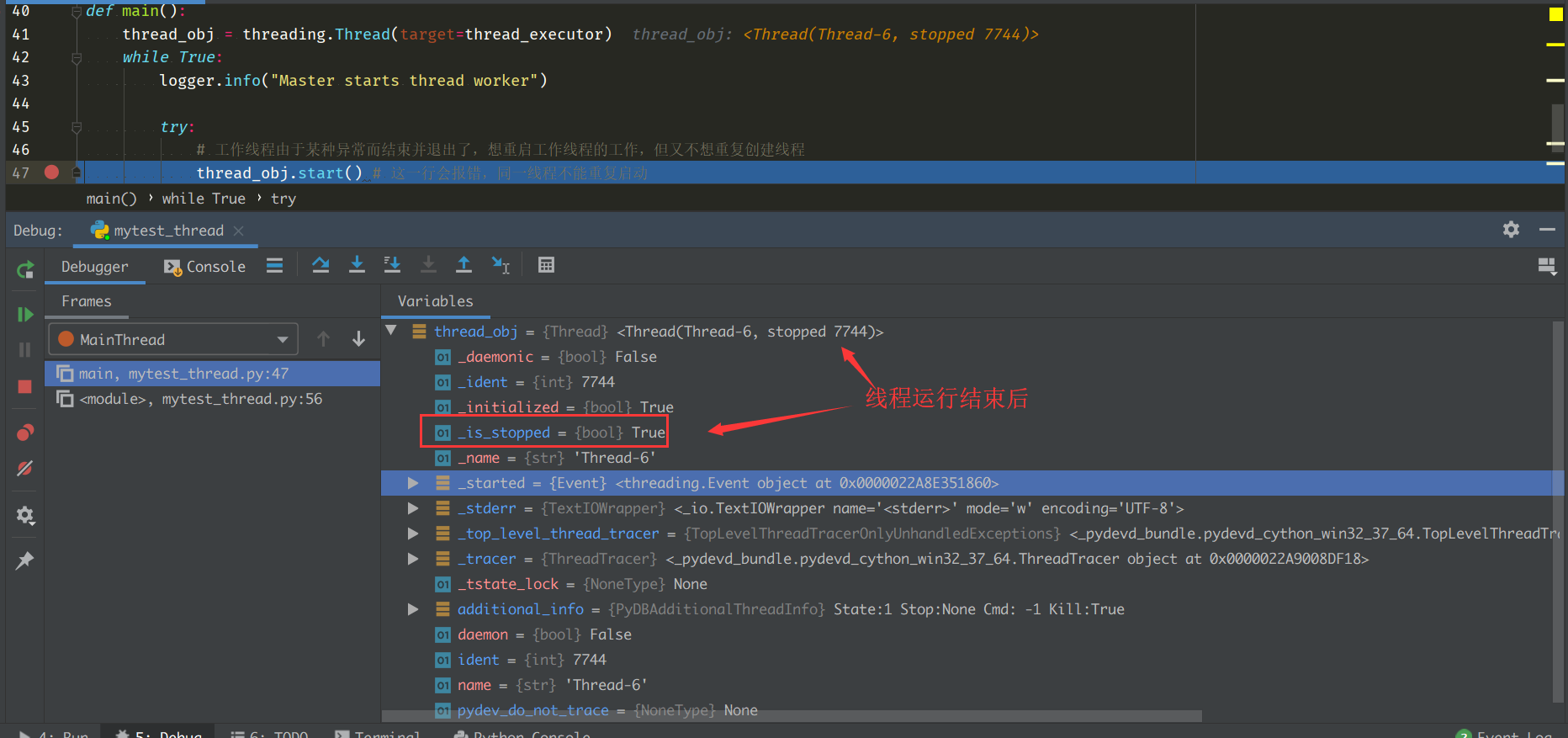Resume program execution
The image size is (1568, 738).
pos(25,315)
